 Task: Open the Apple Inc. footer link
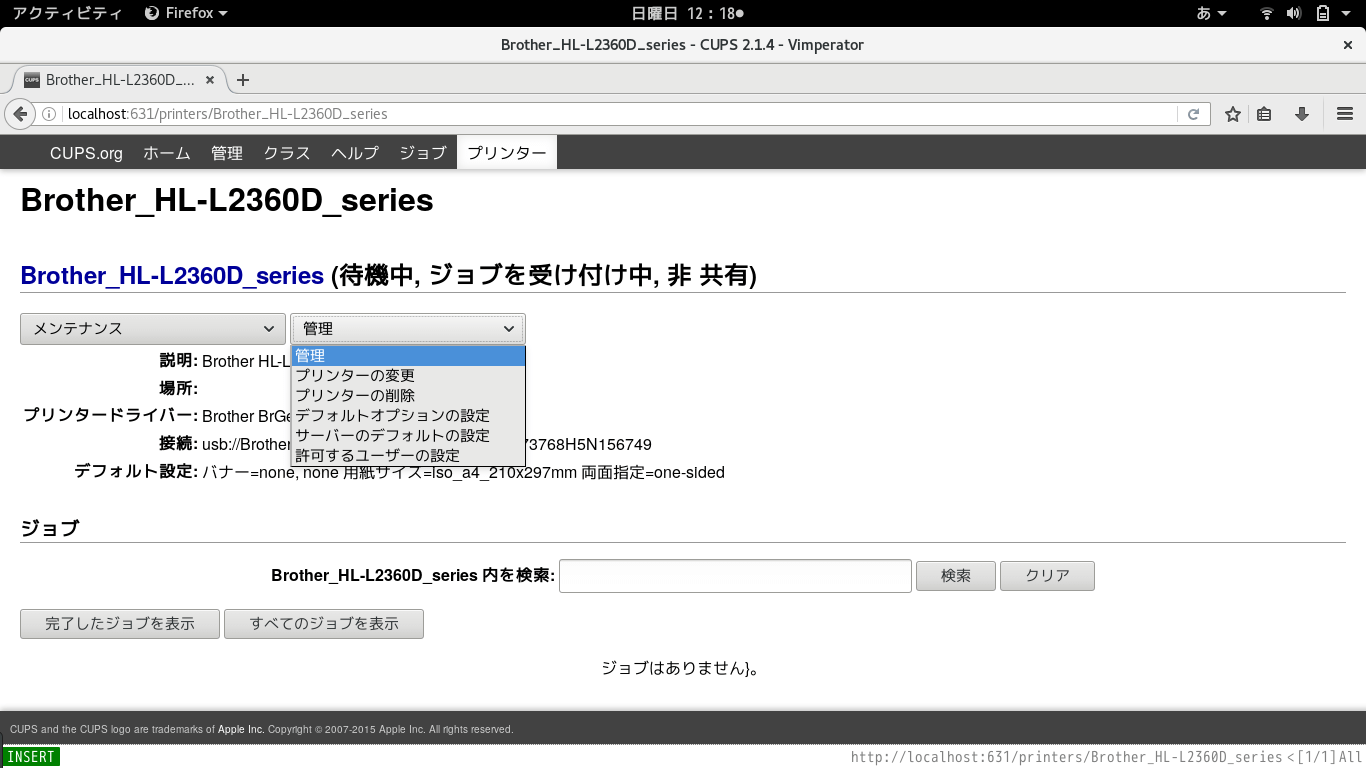point(241,730)
